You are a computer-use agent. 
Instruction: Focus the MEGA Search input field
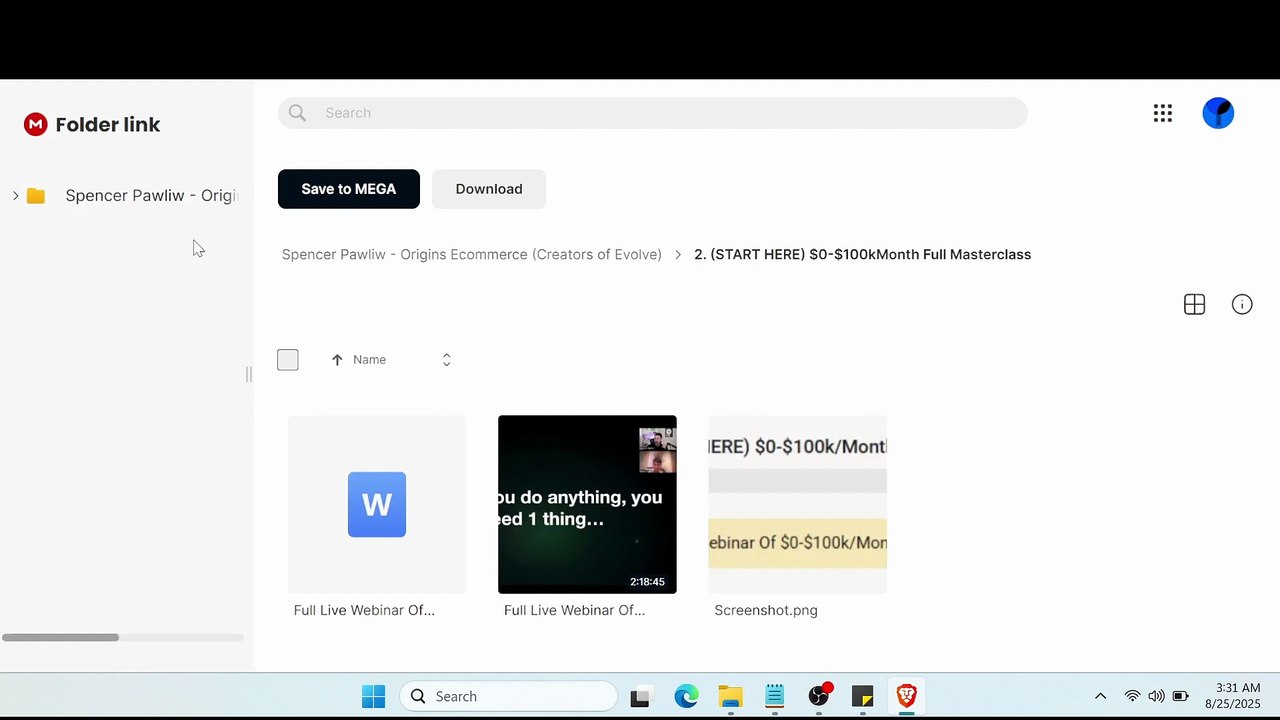(652, 113)
